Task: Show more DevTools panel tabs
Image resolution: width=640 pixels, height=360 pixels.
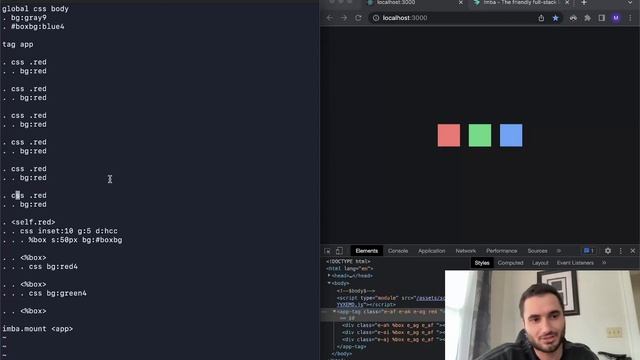Action: pyautogui.click(x=559, y=251)
